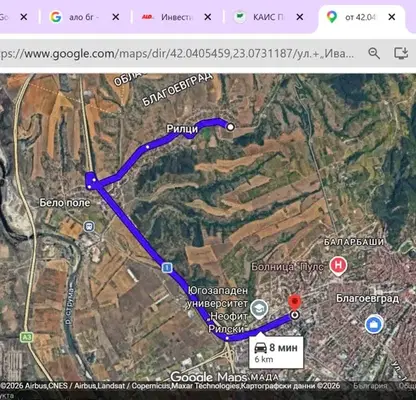Click the Болница Пулс hospital marker
The width and height of the screenshot is (416, 400).
tap(338, 266)
